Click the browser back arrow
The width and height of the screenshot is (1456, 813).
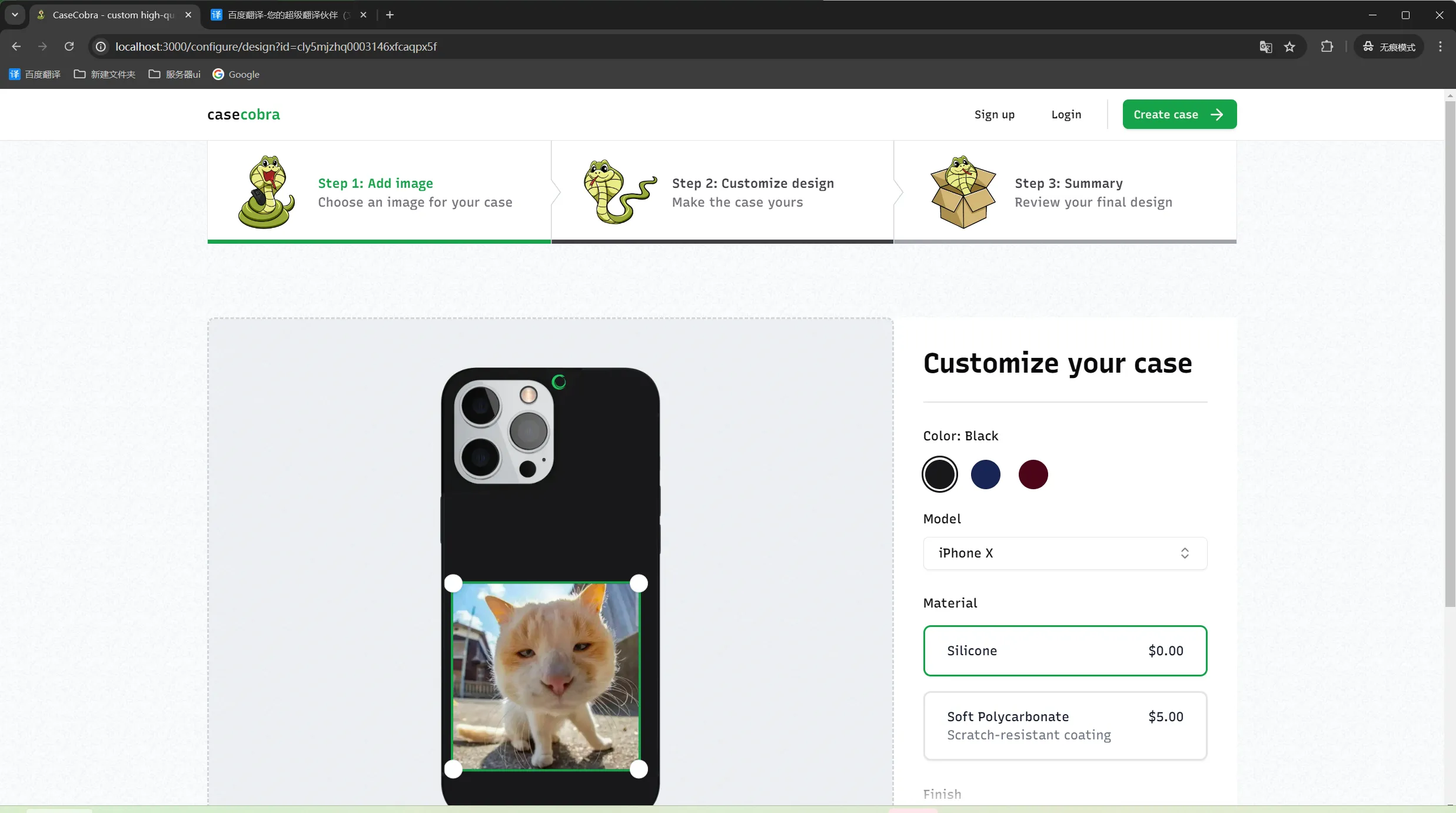(16, 47)
